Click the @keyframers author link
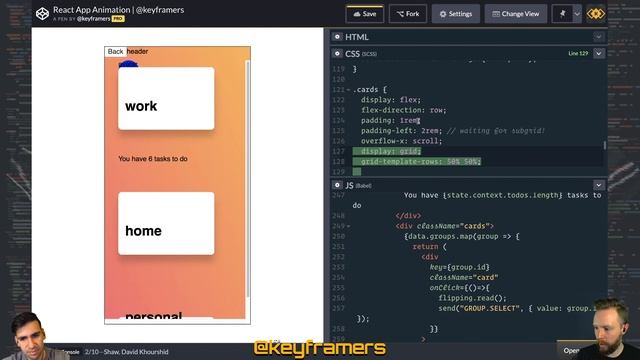Viewport: 640px width, 360px height. [x=93, y=19]
